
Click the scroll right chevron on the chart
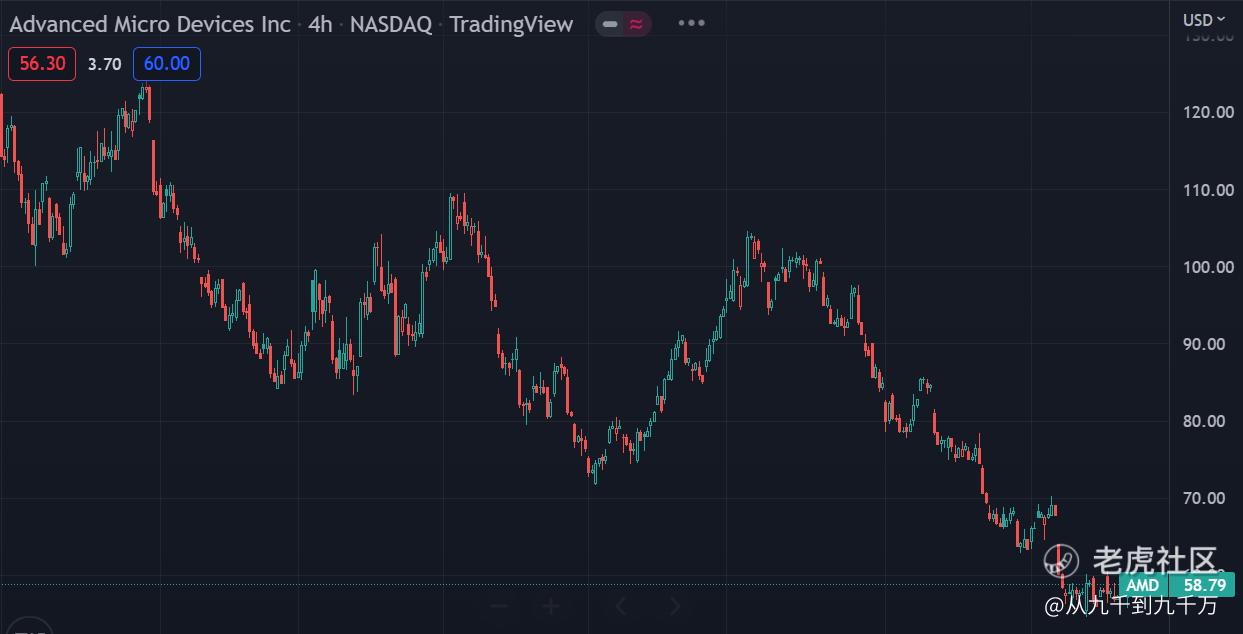675,606
